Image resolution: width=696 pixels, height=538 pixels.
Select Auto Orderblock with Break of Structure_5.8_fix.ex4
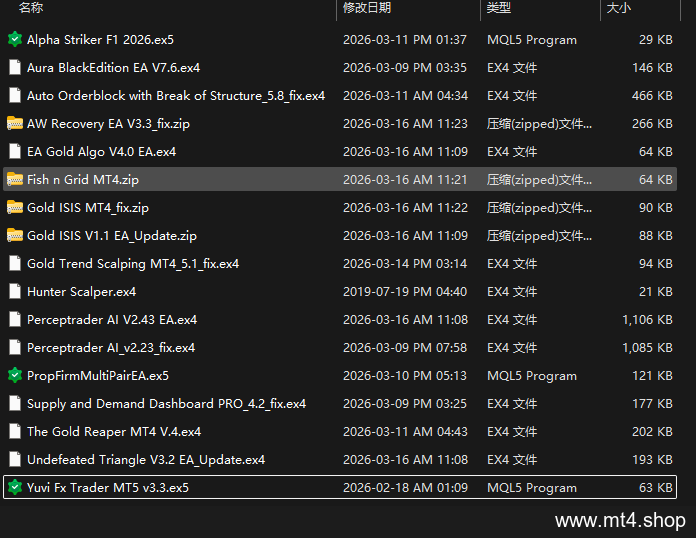pos(176,95)
